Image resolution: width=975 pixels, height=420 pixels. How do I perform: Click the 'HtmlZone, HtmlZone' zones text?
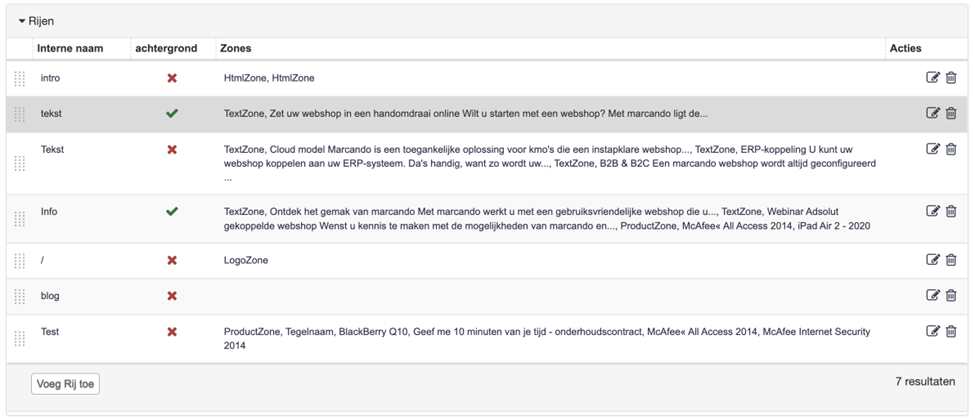[269, 78]
